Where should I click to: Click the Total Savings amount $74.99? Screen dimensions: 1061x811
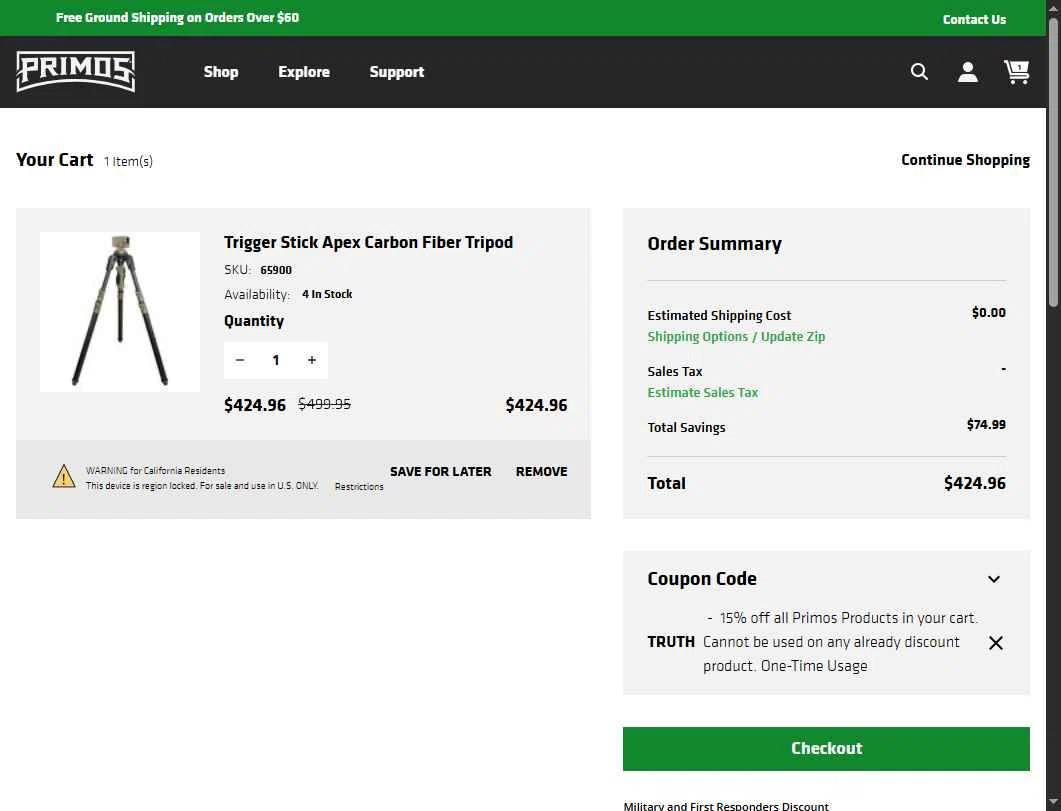pyautogui.click(x=986, y=425)
